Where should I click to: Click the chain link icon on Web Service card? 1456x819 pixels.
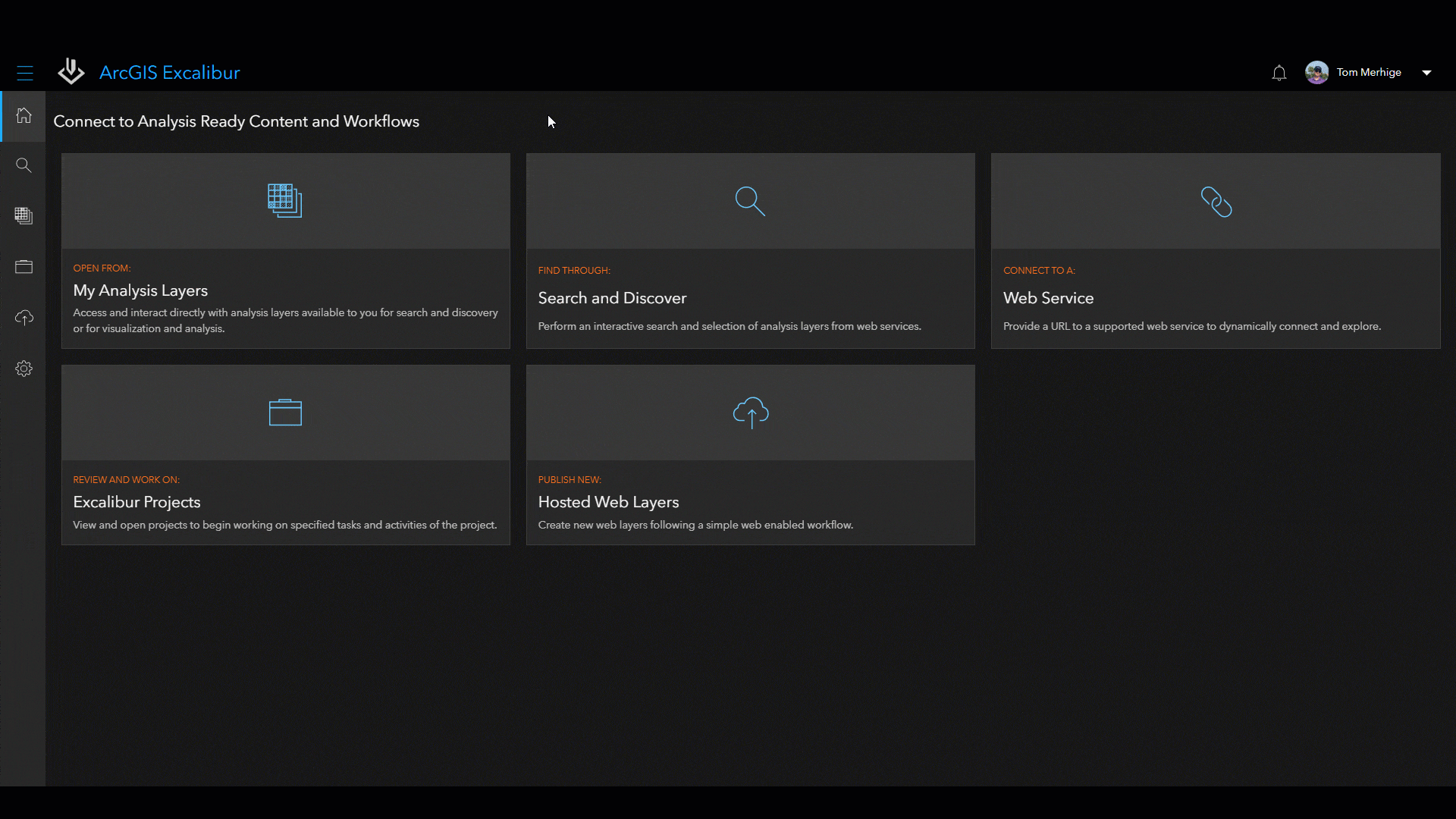(x=1216, y=202)
